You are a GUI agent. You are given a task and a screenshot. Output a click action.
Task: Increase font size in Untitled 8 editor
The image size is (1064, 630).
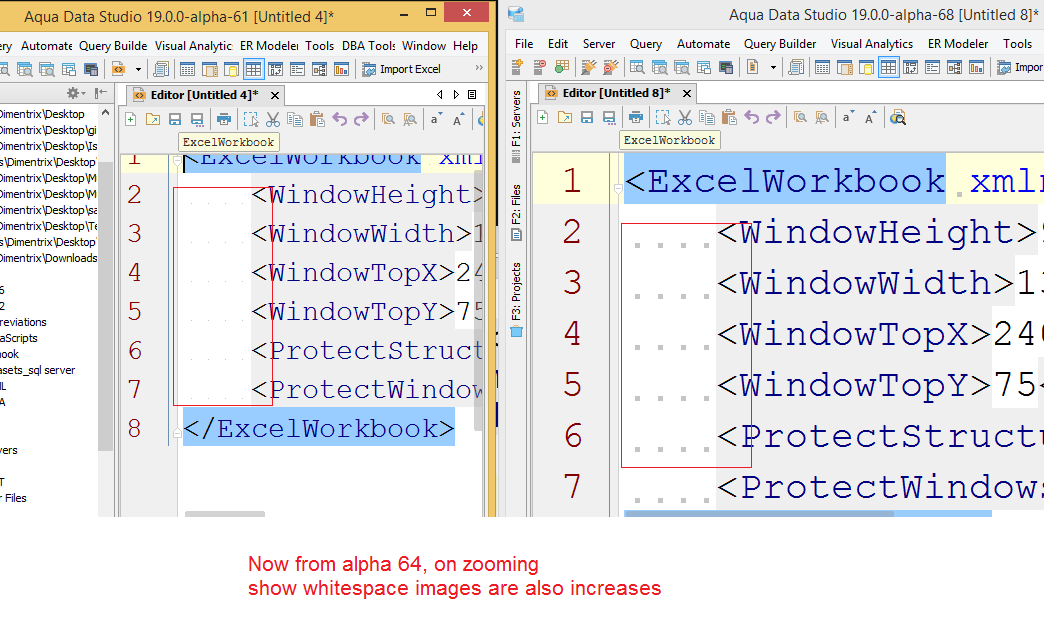870,118
